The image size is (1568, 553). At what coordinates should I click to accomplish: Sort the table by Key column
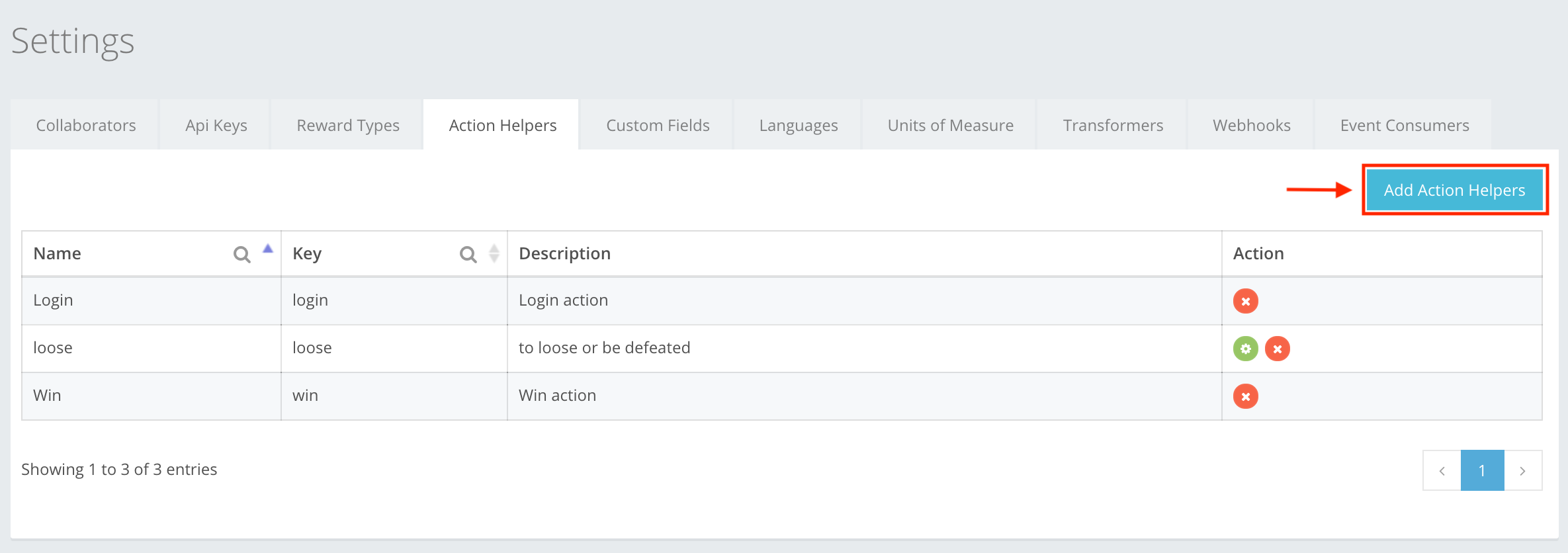[494, 253]
